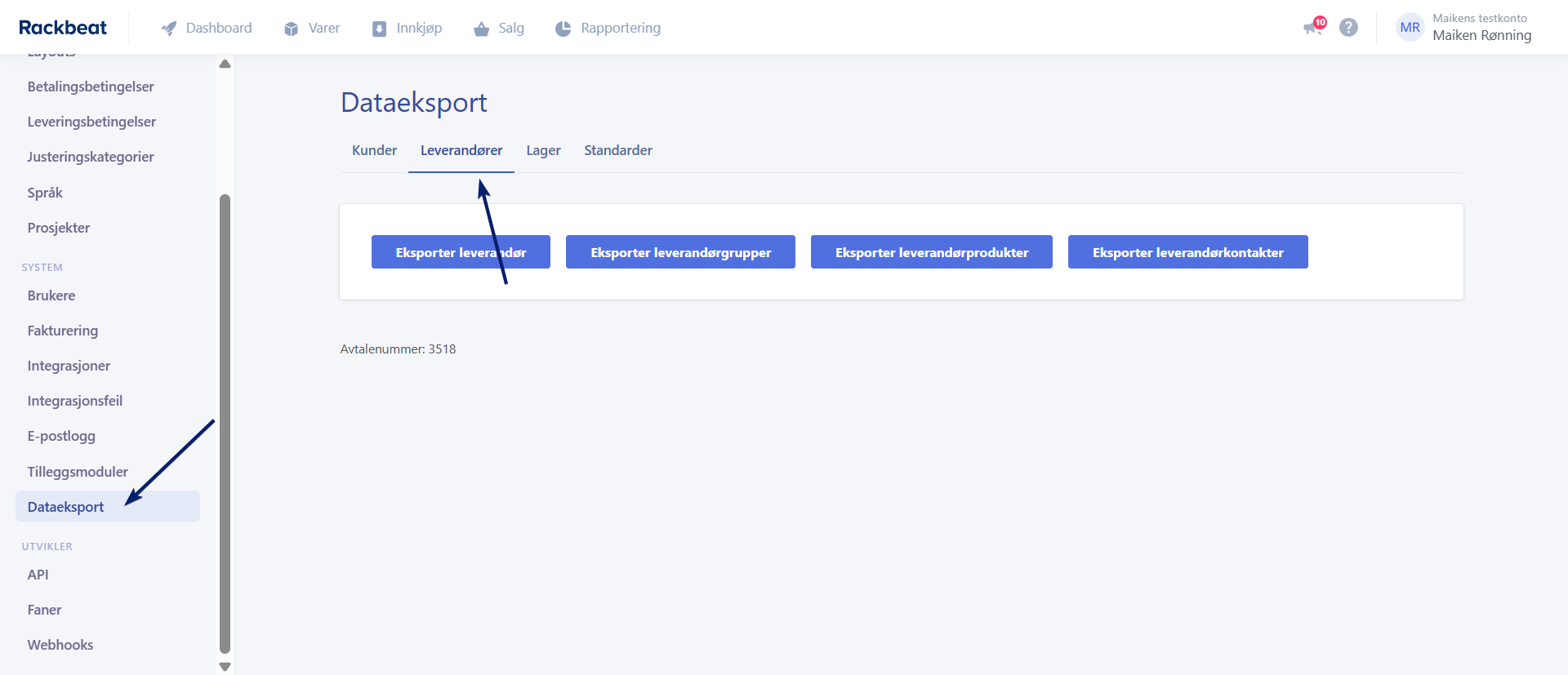The height and width of the screenshot is (675, 1568).
Task: Open the help question mark icon
Action: (x=1348, y=27)
